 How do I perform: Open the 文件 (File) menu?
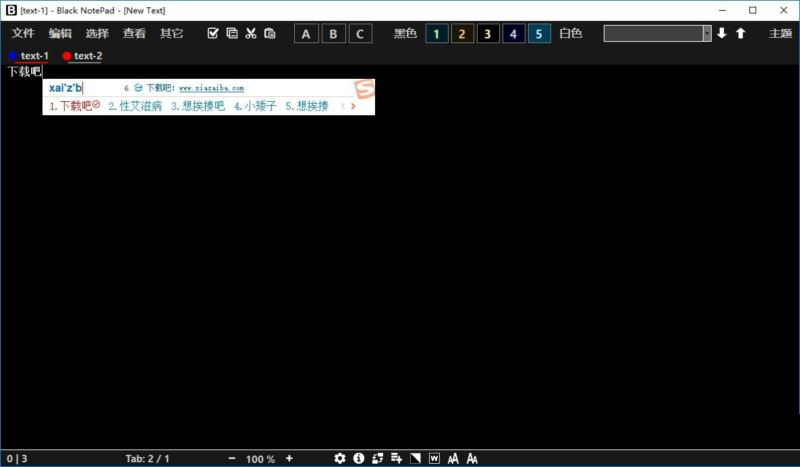coord(23,34)
